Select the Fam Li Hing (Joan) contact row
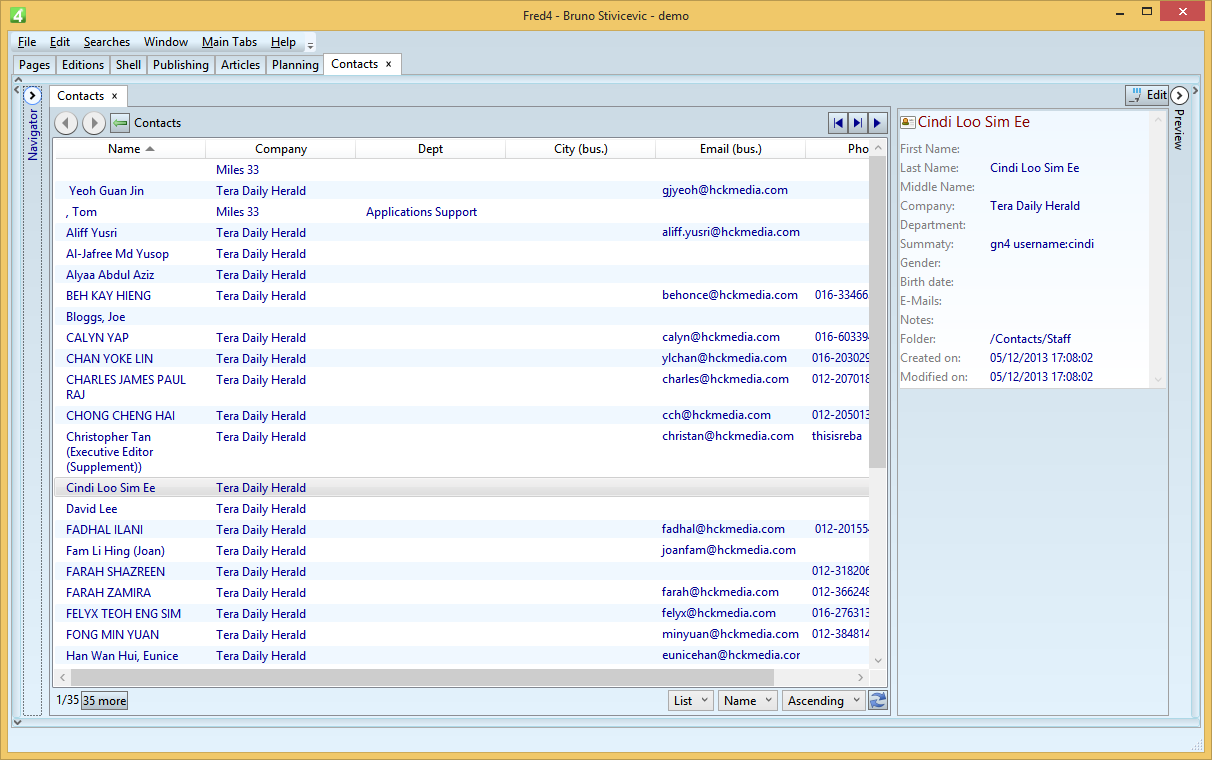This screenshot has width=1212, height=760. pos(462,551)
